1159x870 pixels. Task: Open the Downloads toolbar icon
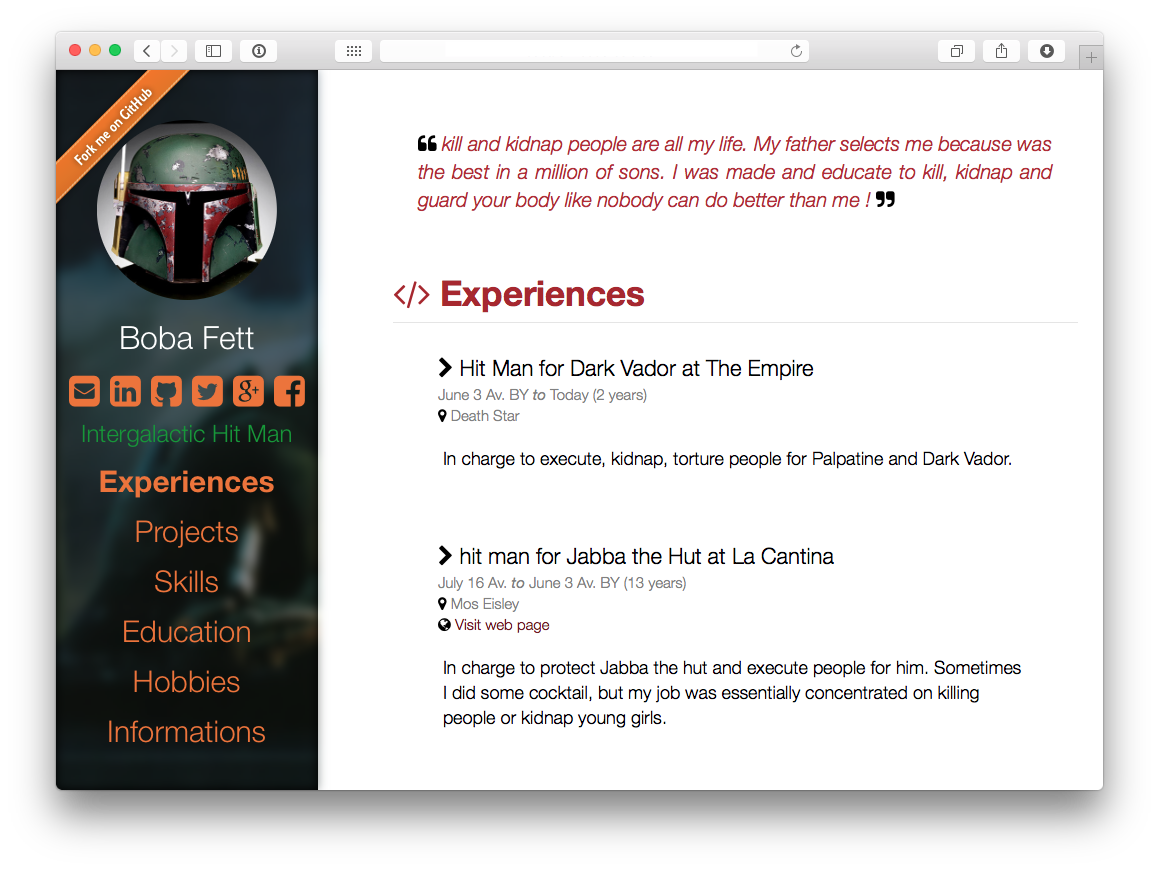1047,50
